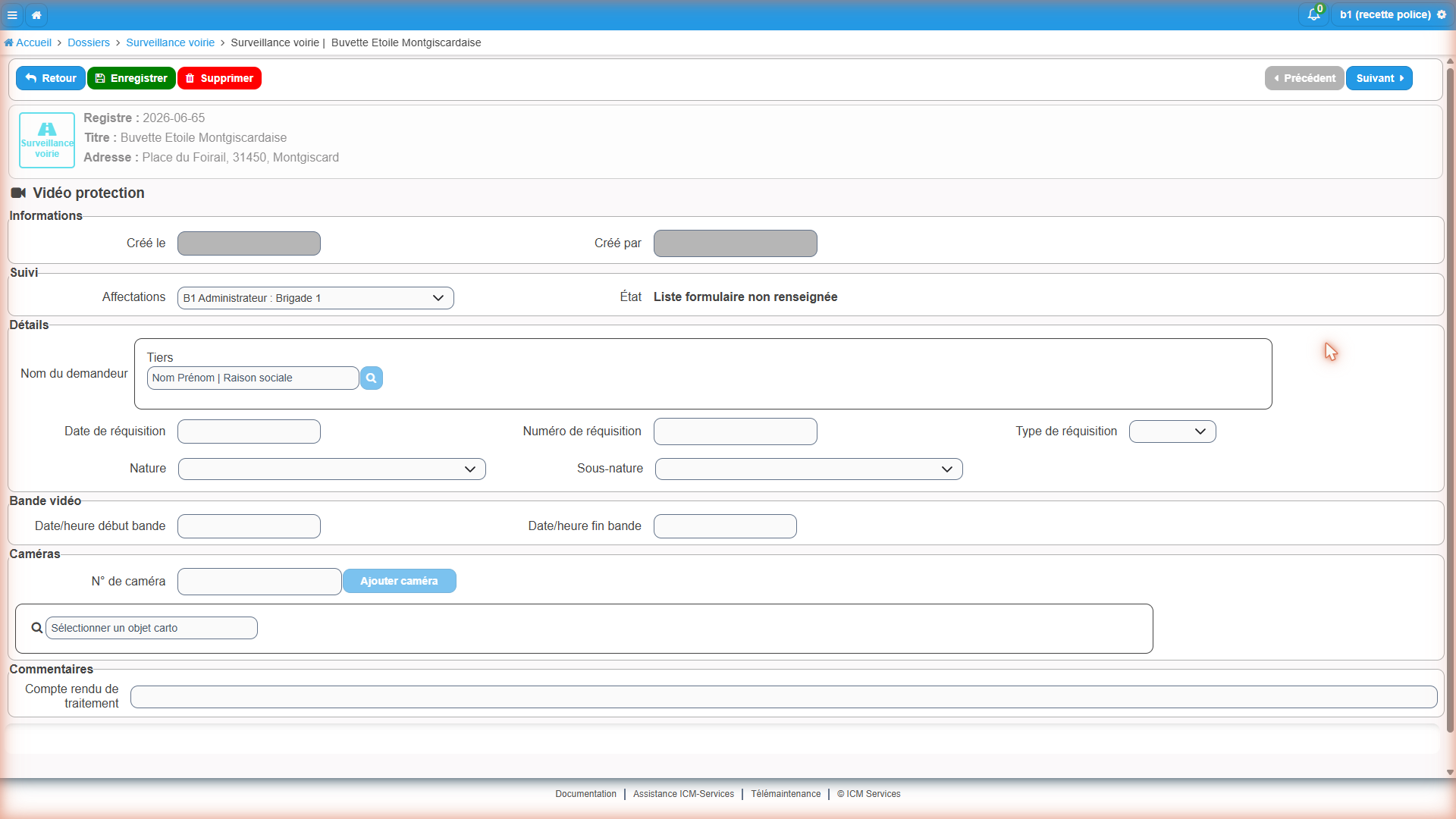
Task: Click the Créé le field
Action: click(x=249, y=243)
